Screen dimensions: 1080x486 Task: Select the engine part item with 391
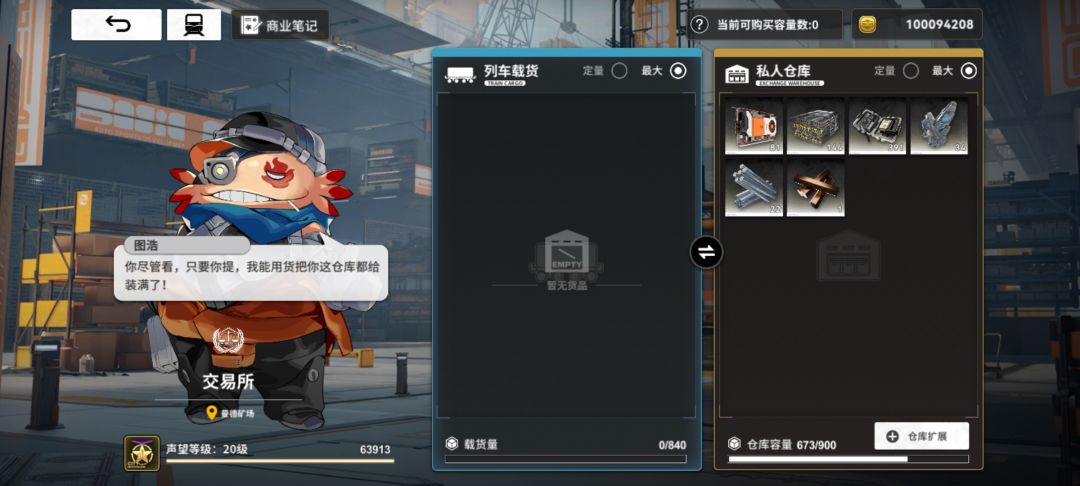tap(877, 126)
